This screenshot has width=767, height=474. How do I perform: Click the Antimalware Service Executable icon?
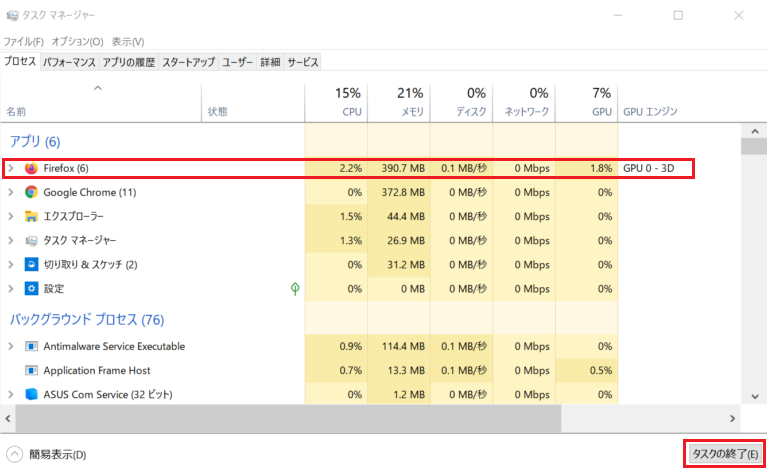point(31,346)
